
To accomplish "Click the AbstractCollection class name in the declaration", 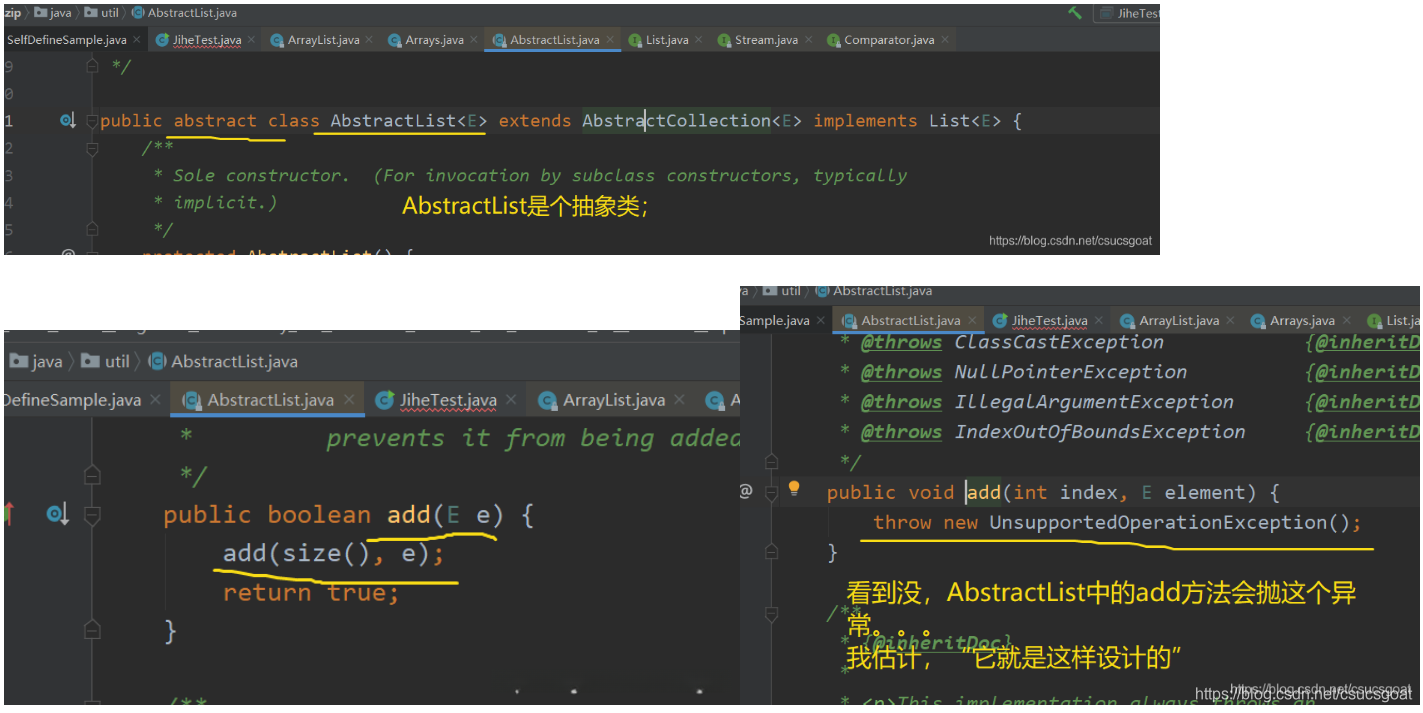I will [676, 121].
